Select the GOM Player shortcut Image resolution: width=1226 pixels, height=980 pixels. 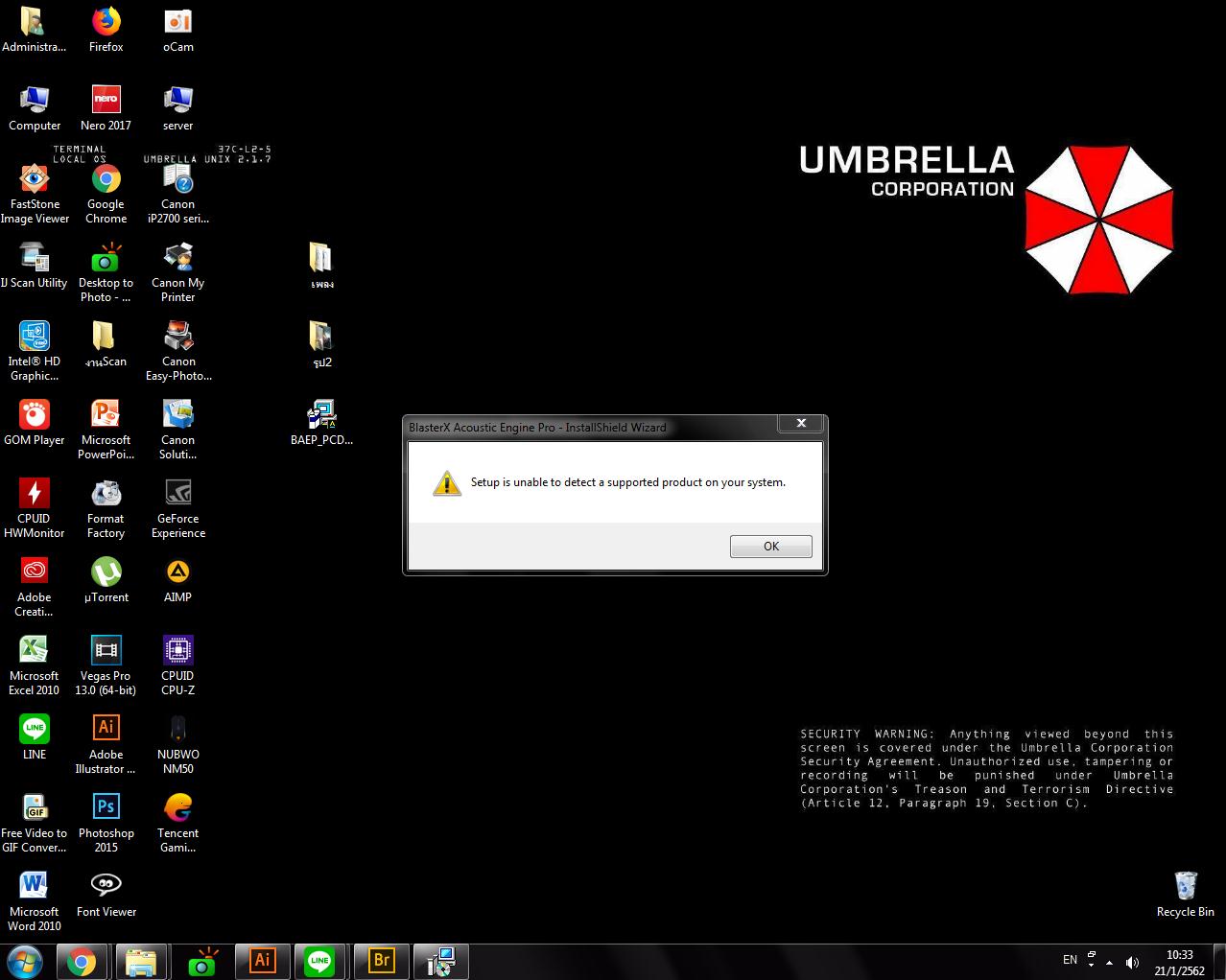point(35,423)
